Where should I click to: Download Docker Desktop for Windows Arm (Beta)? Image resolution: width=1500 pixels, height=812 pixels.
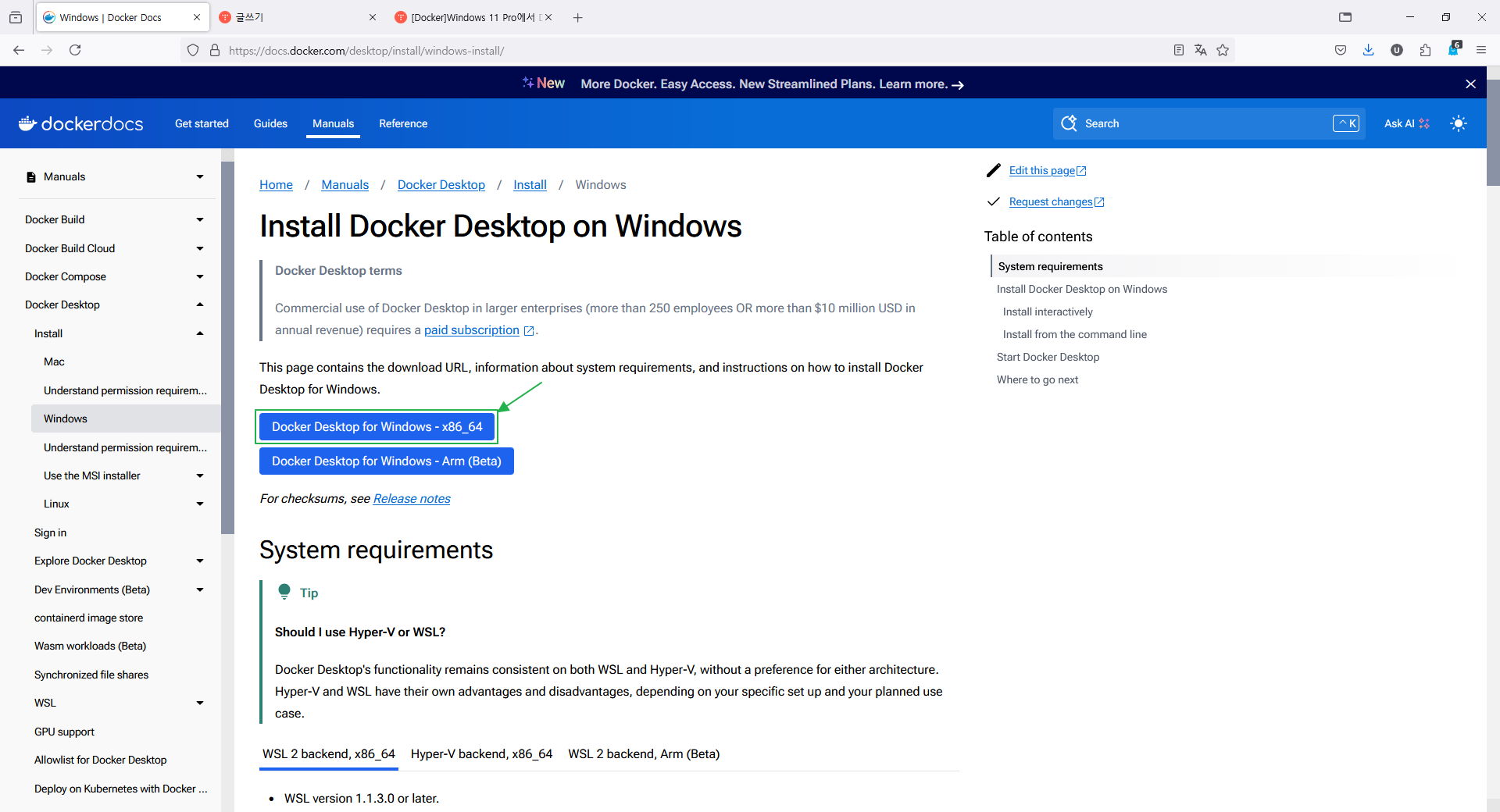(x=387, y=461)
